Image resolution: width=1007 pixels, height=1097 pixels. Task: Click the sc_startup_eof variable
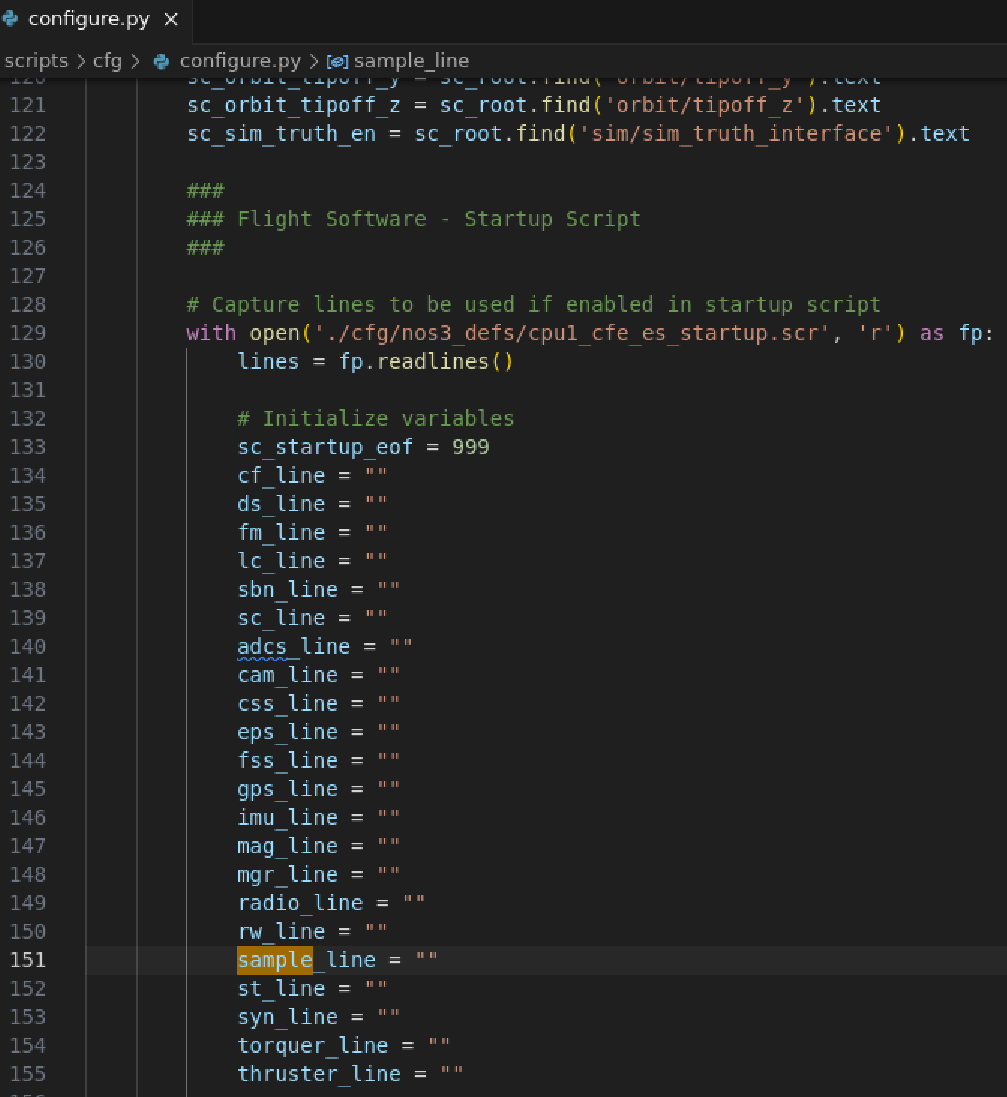(325, 447)
